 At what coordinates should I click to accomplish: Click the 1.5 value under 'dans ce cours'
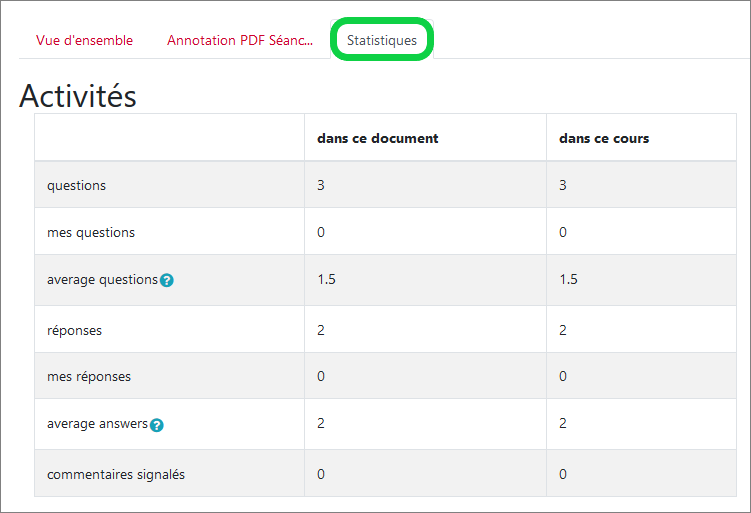(568, 280)
